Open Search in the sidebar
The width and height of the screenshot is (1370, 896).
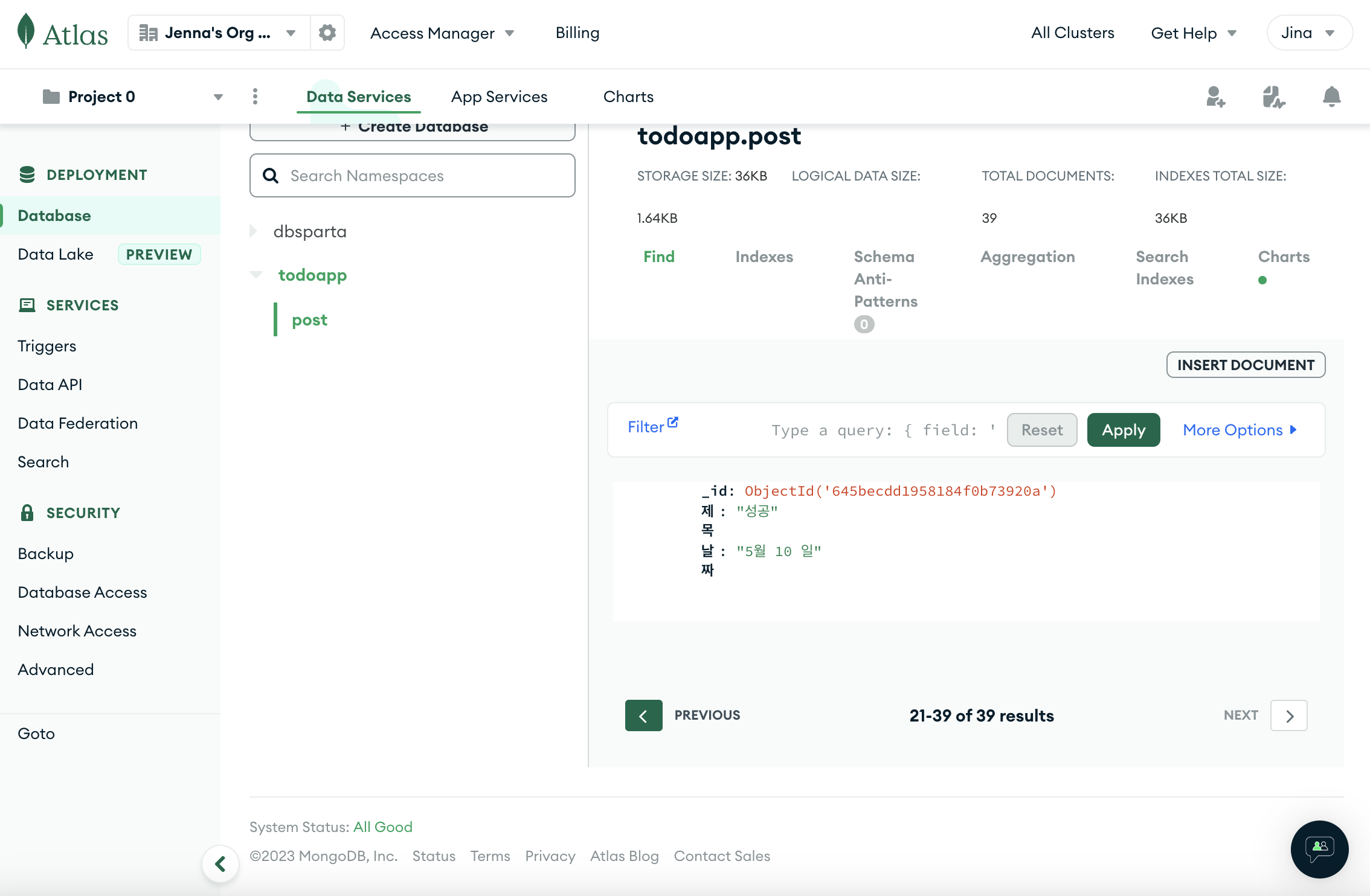click(43, 462)
